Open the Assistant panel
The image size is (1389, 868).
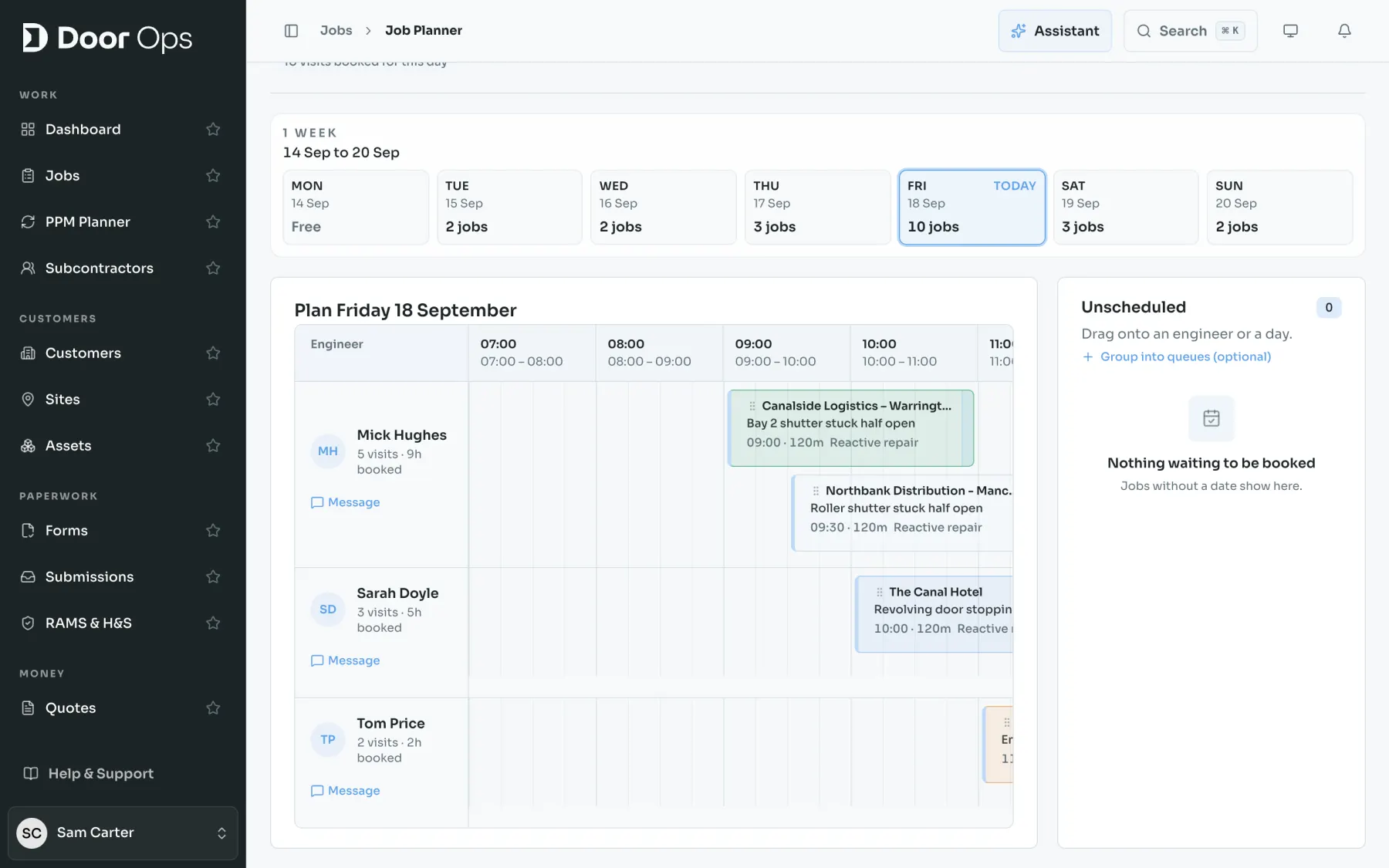tap(1055, 31)
